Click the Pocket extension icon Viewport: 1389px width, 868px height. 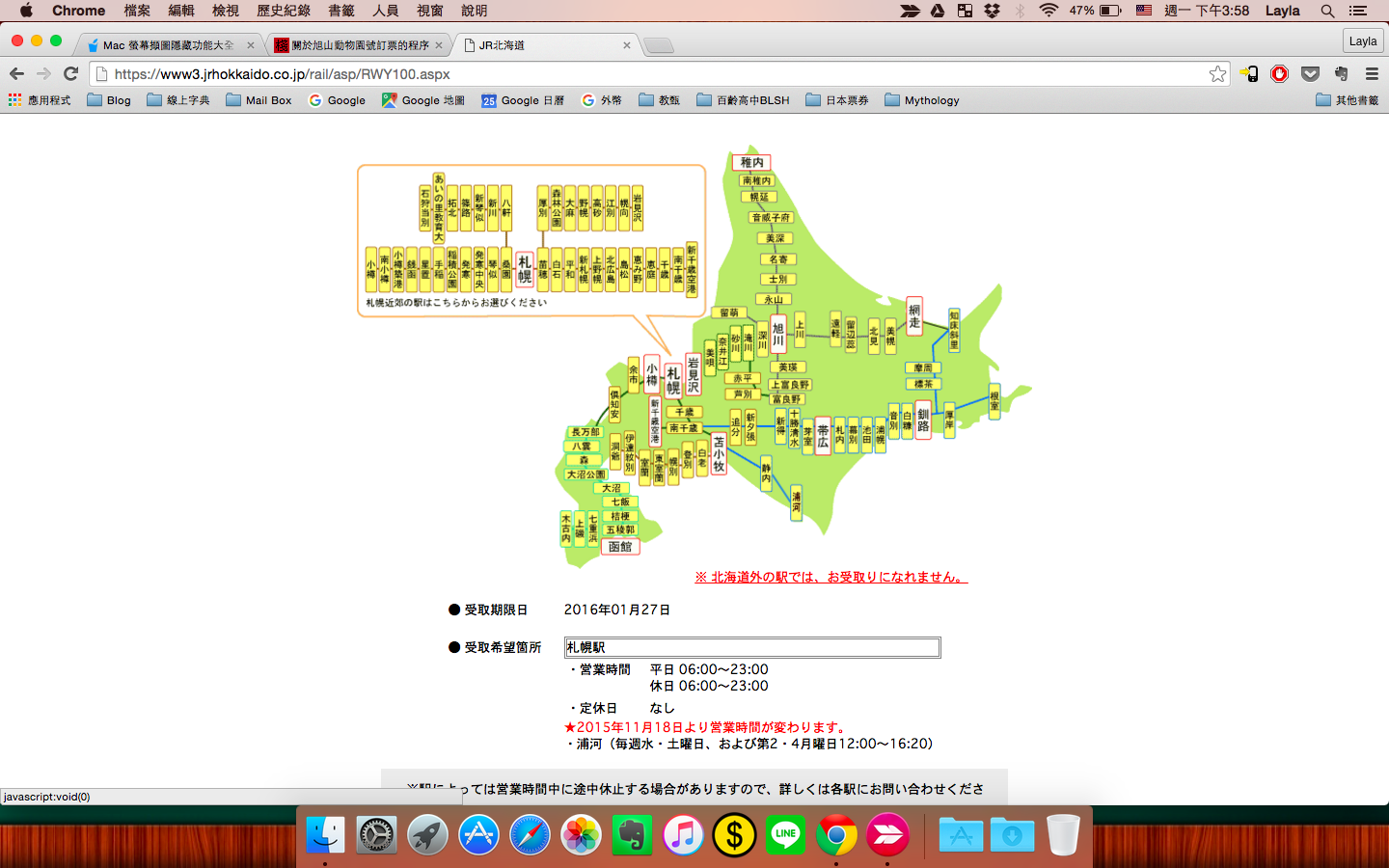pyautogui.click(x=1310, y=74)
